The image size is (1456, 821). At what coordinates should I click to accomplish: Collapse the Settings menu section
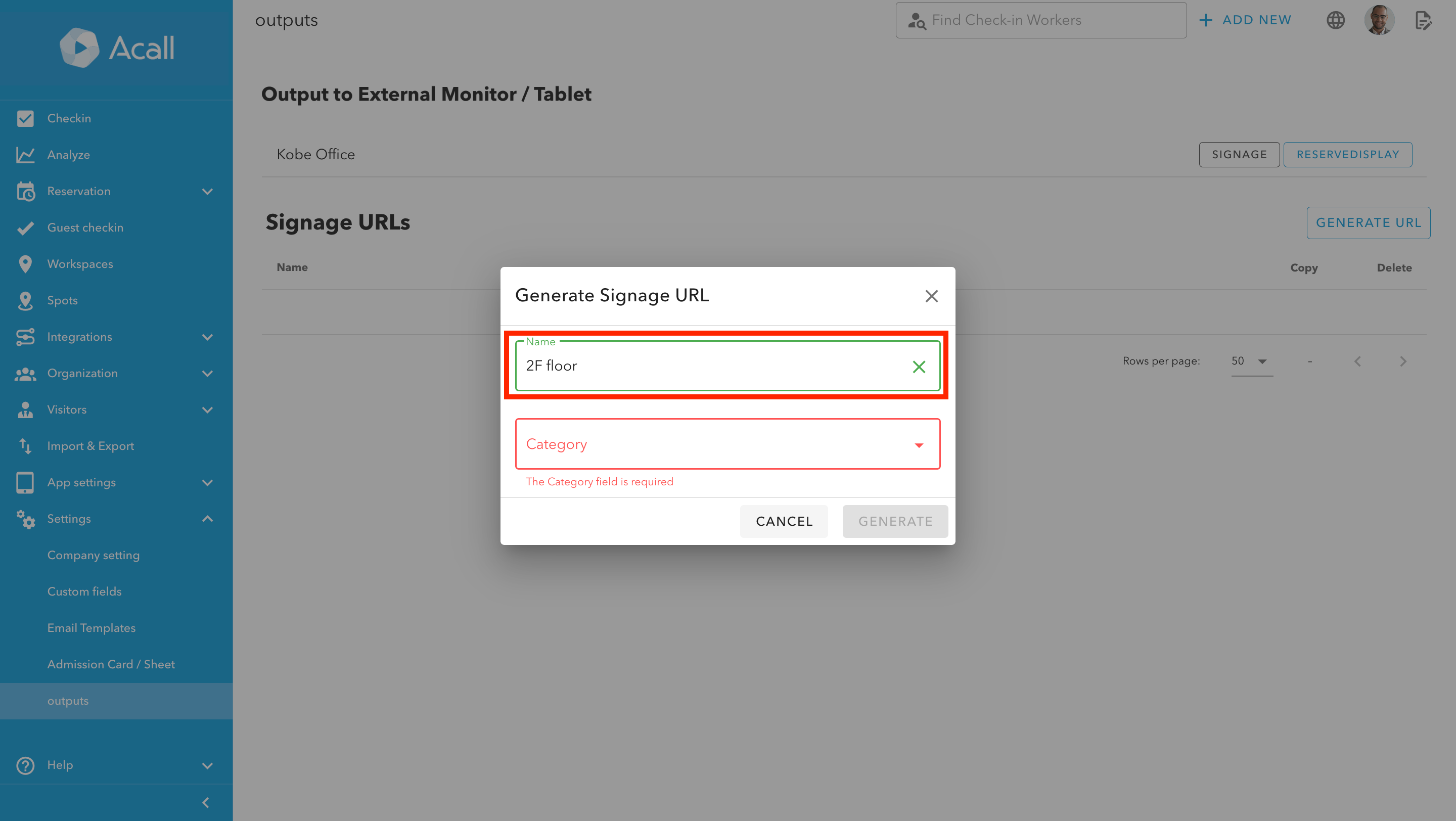pos(207,519)
